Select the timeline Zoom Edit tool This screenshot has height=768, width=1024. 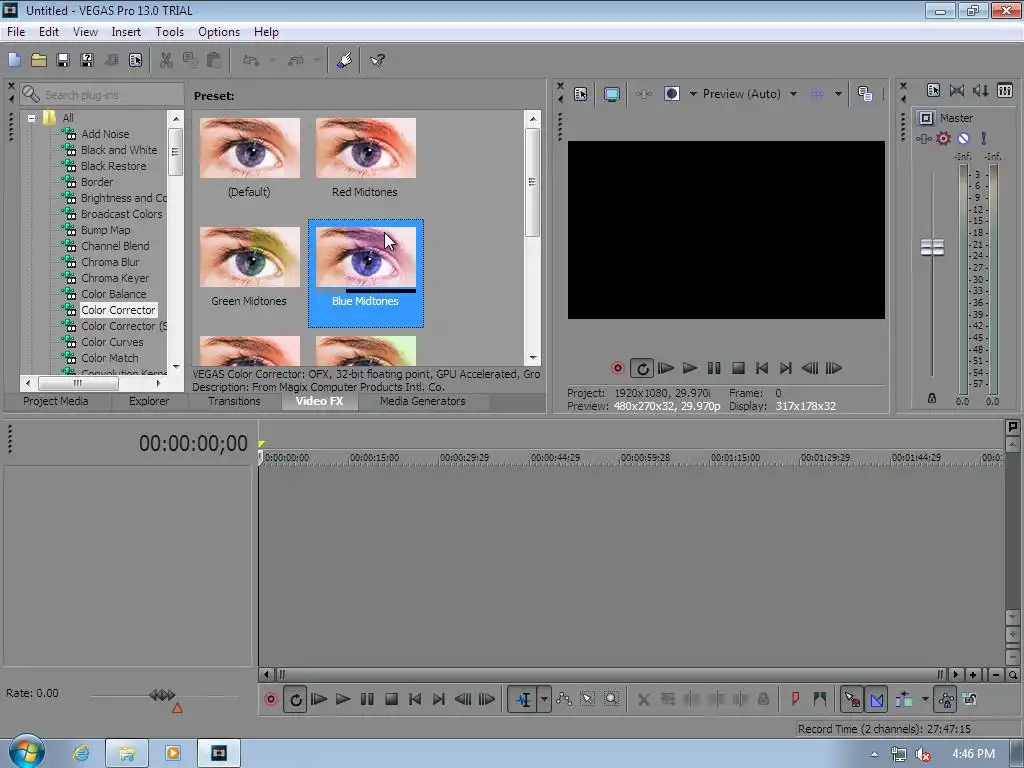click(x=611, y=699)
